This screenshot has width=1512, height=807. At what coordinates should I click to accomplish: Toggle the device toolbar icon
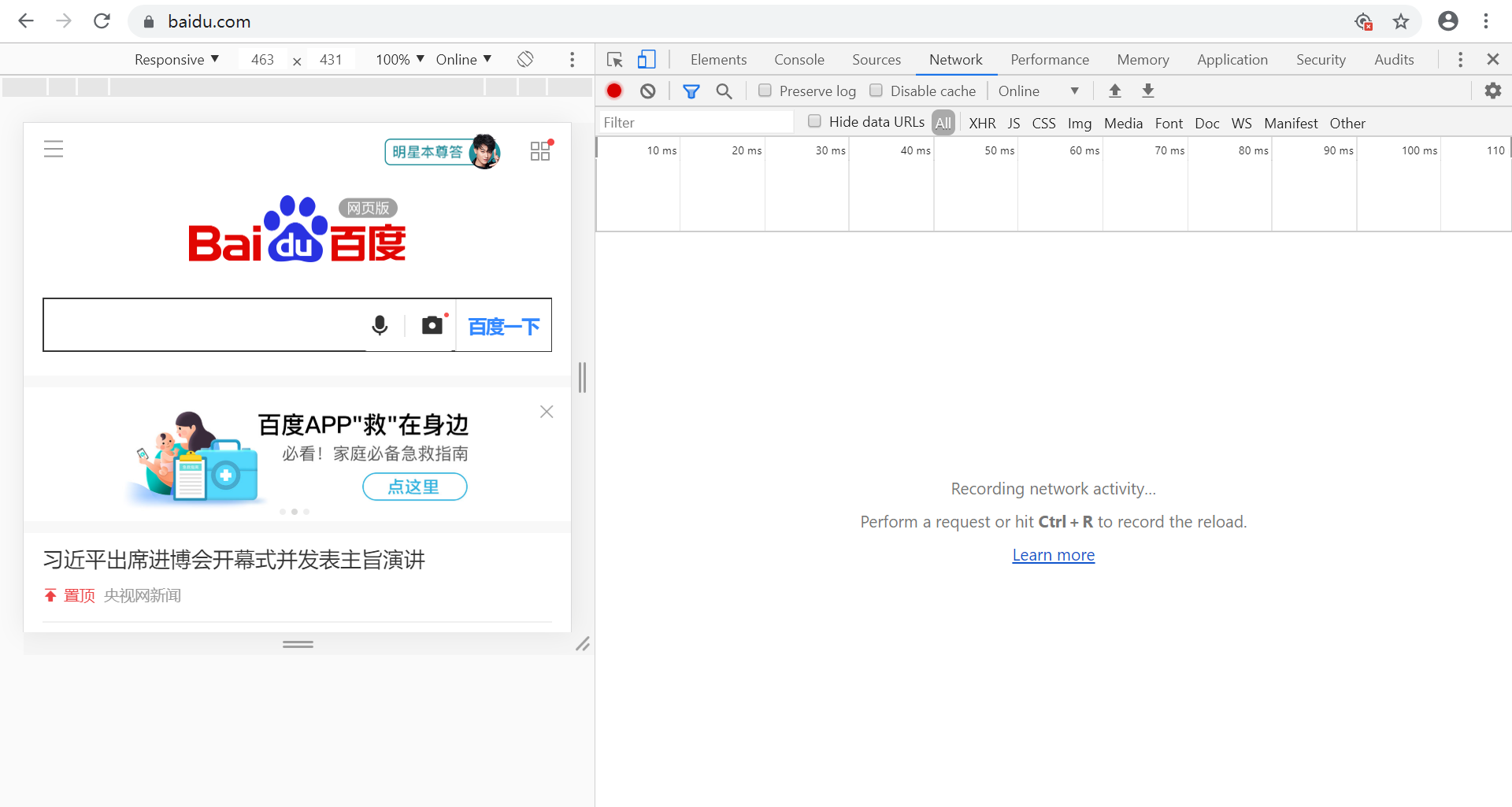pos(647,60)
